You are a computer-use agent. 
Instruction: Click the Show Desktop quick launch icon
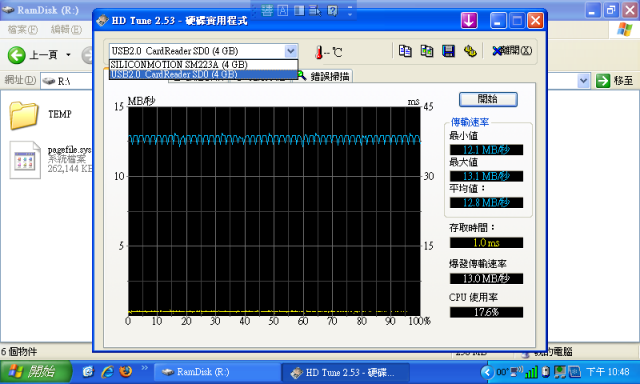tap(88, 372)
